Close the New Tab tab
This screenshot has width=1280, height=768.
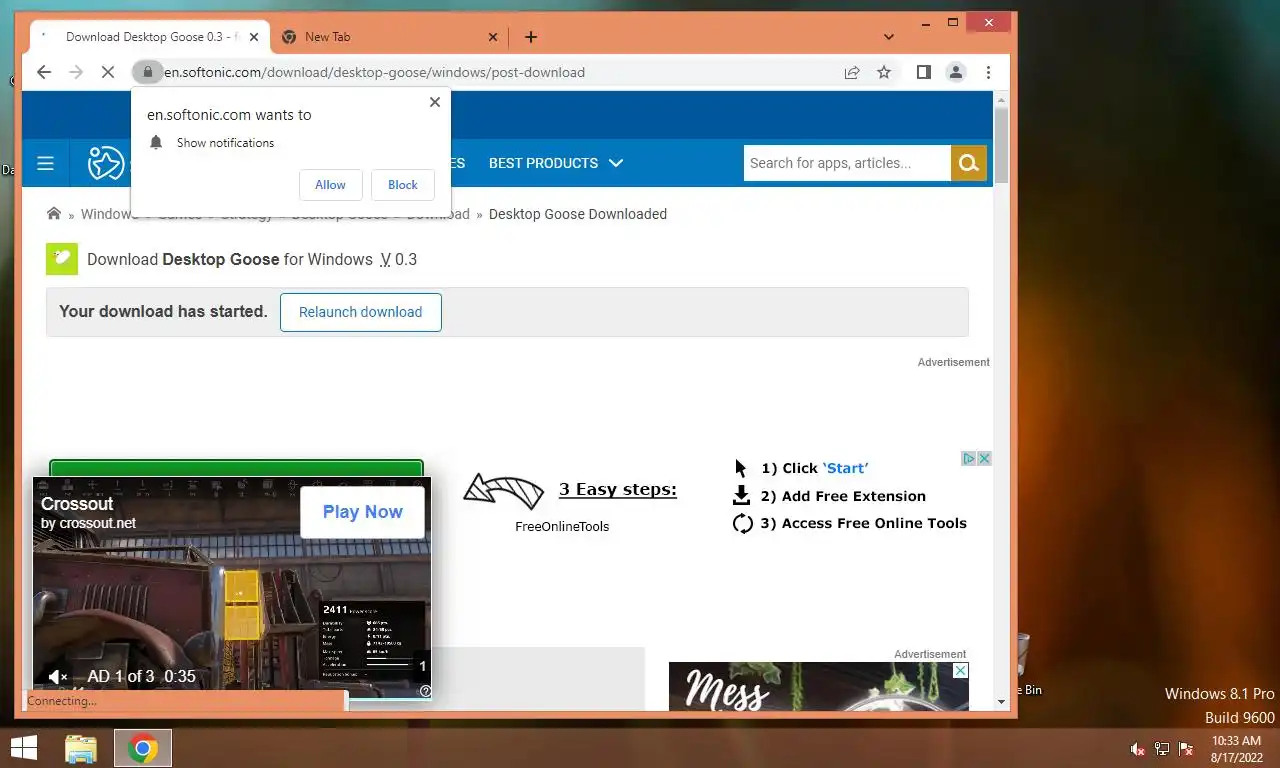(x=493, y=37)
